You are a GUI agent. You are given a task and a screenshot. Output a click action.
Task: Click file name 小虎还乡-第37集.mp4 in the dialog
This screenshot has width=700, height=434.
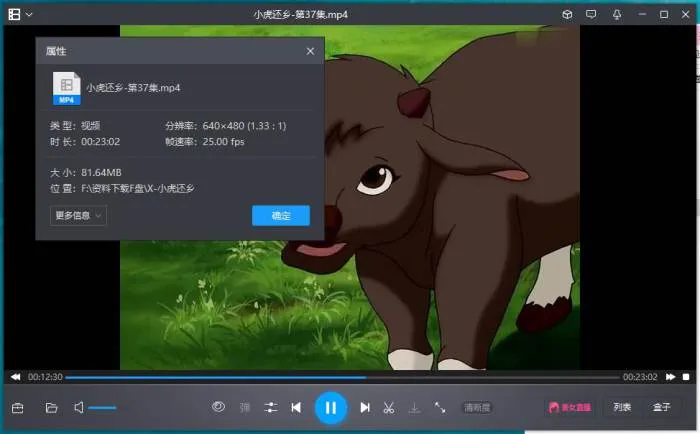click(133, 88)
